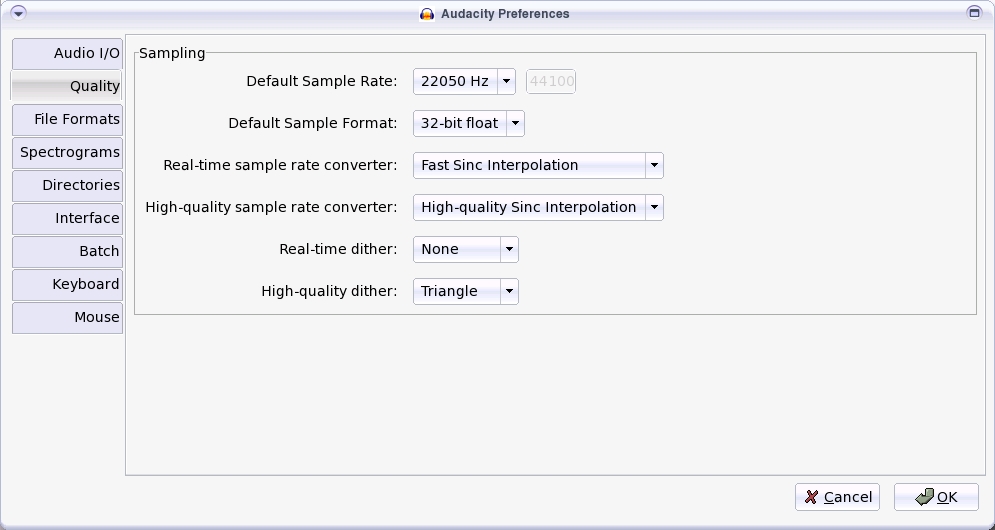Screen dimensions: 995x530
Task: Expand the Real-time sample rate converter dropdown
Action: point(653,166)
